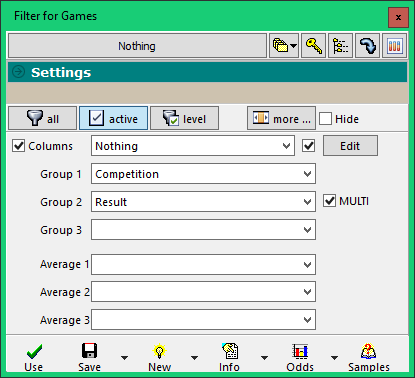Screen dimensions: 415x378
Task: Uncheck the Columns checkbox
Action: tap(18, 146)
